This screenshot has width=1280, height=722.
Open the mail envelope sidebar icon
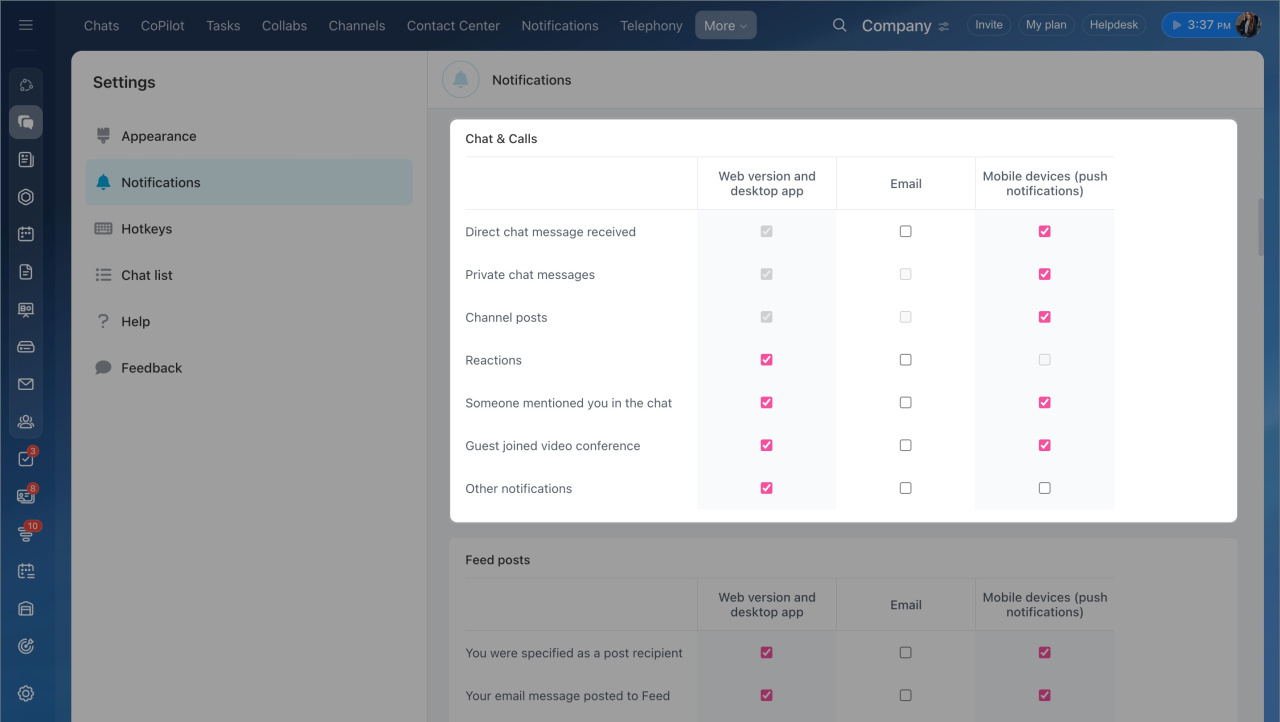pos(26,384)
